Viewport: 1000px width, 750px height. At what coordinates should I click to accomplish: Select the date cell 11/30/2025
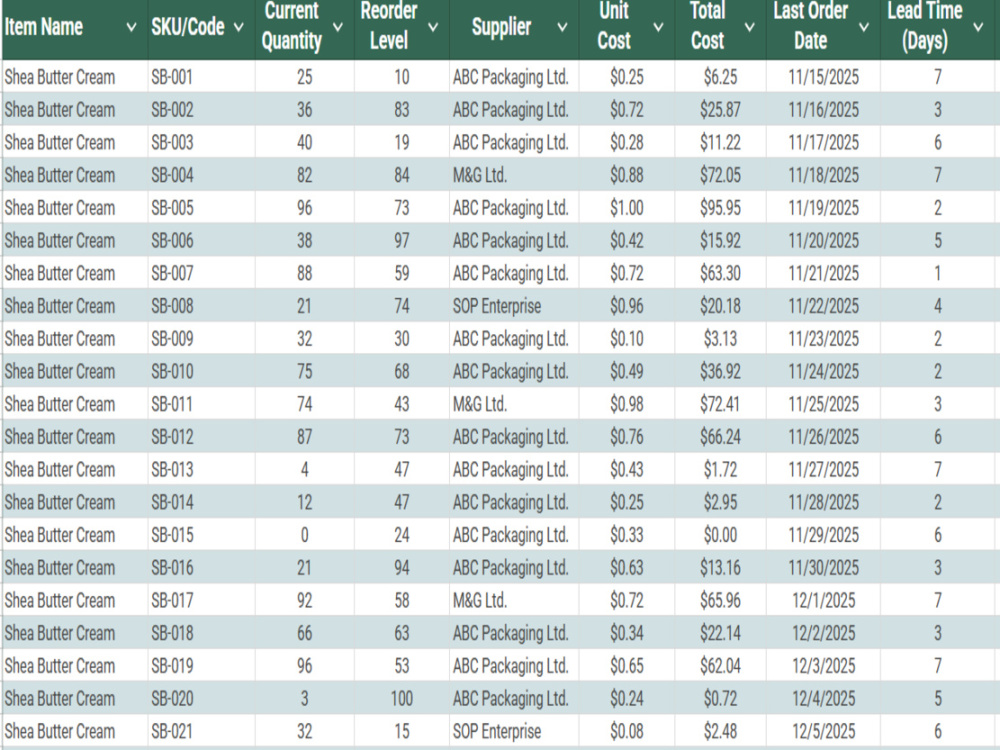coord(823,568)
